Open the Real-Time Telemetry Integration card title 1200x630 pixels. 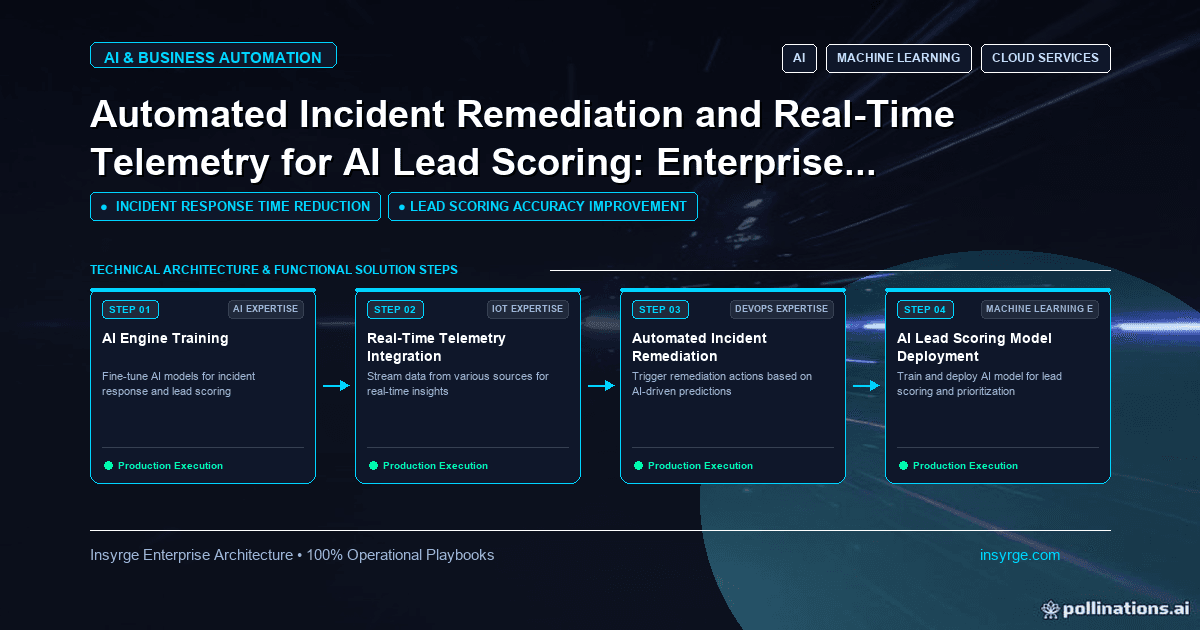coord(436,347)
